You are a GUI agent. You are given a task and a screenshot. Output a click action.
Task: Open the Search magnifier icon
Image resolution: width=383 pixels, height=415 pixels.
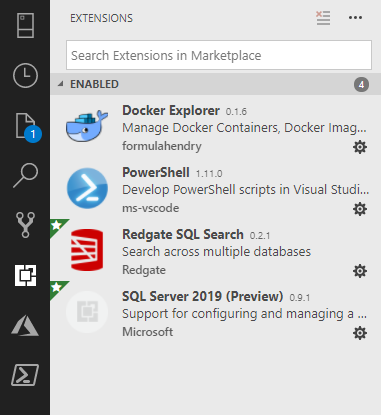25,175
